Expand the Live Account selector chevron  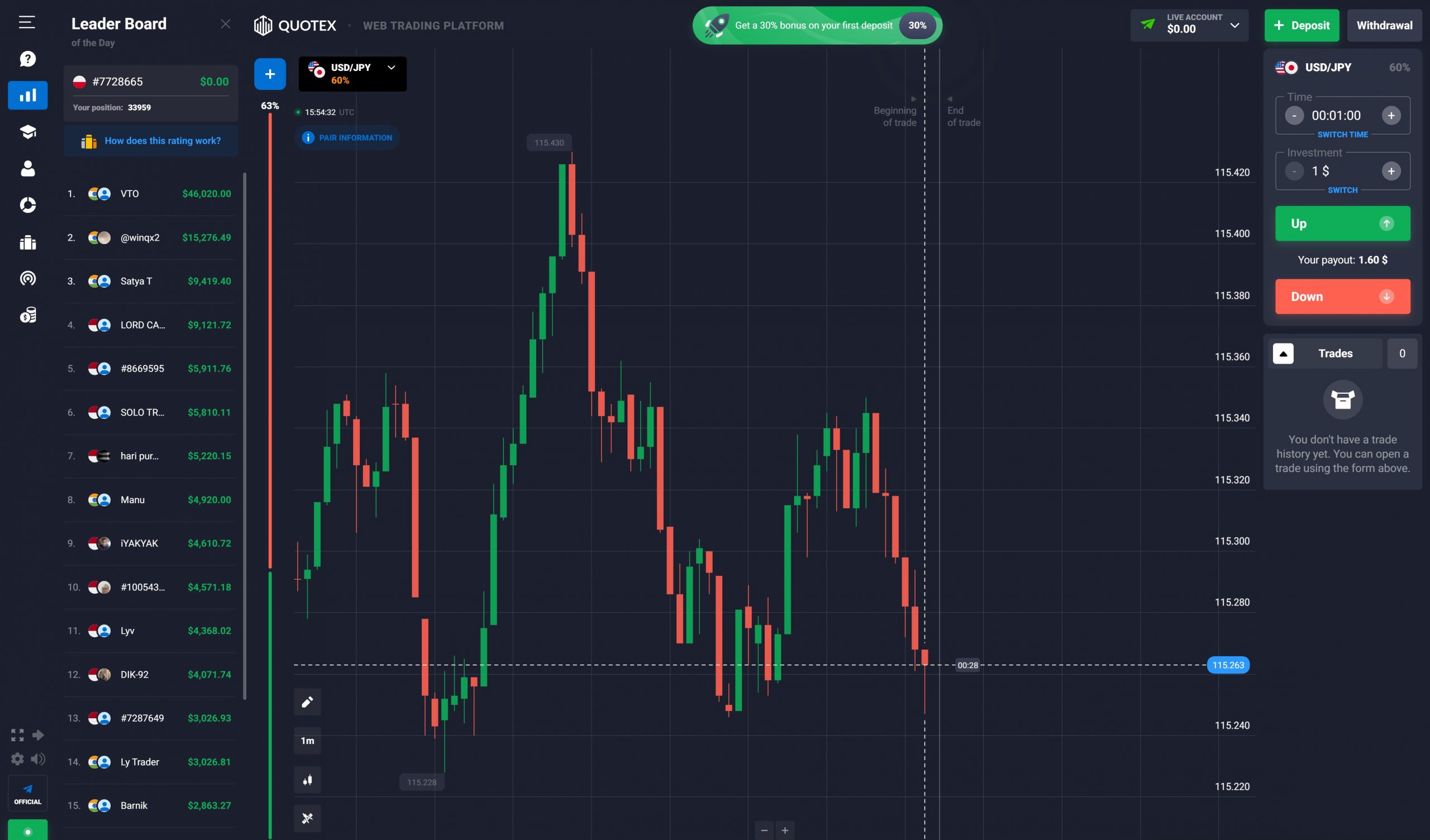(x=1236, y=25)
